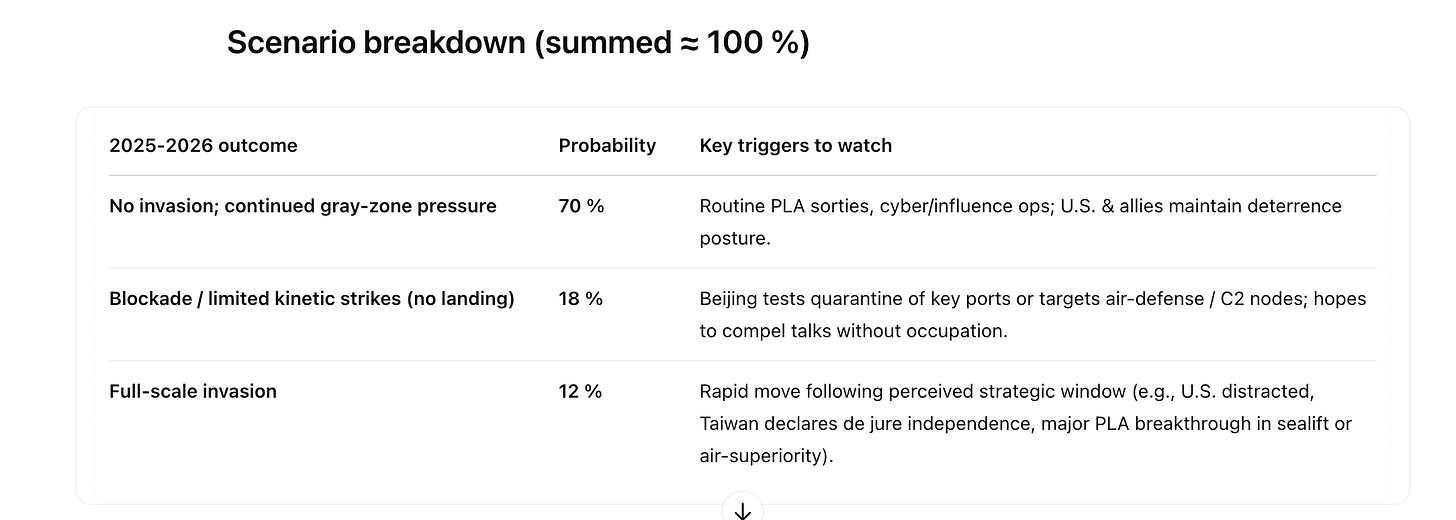The image size is (1456, 520).
Task: Select the "2025-2026 outcome" column header
Action: coord(203,146)
